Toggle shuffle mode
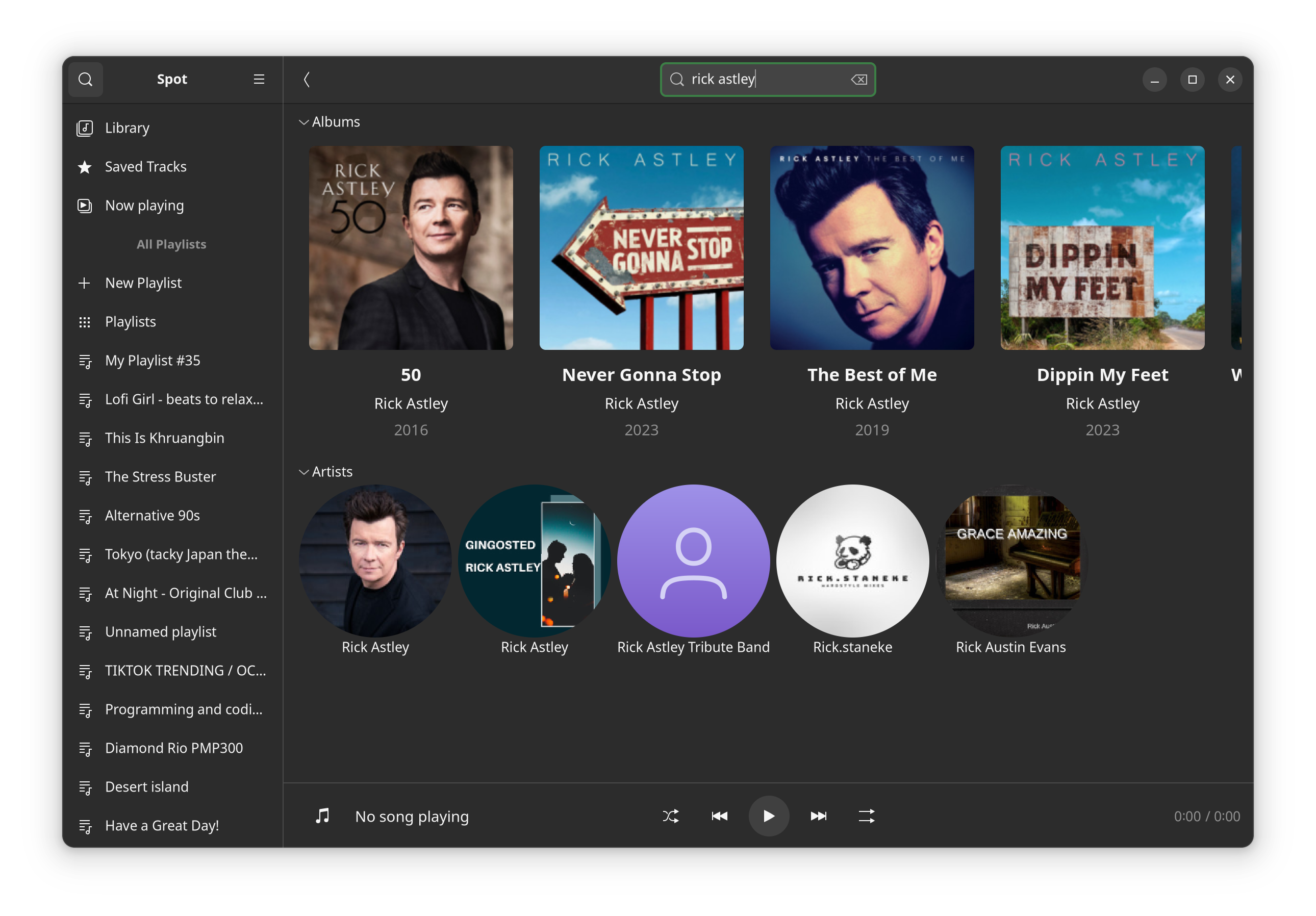The image size is (1316, 916). click(671, 816)
